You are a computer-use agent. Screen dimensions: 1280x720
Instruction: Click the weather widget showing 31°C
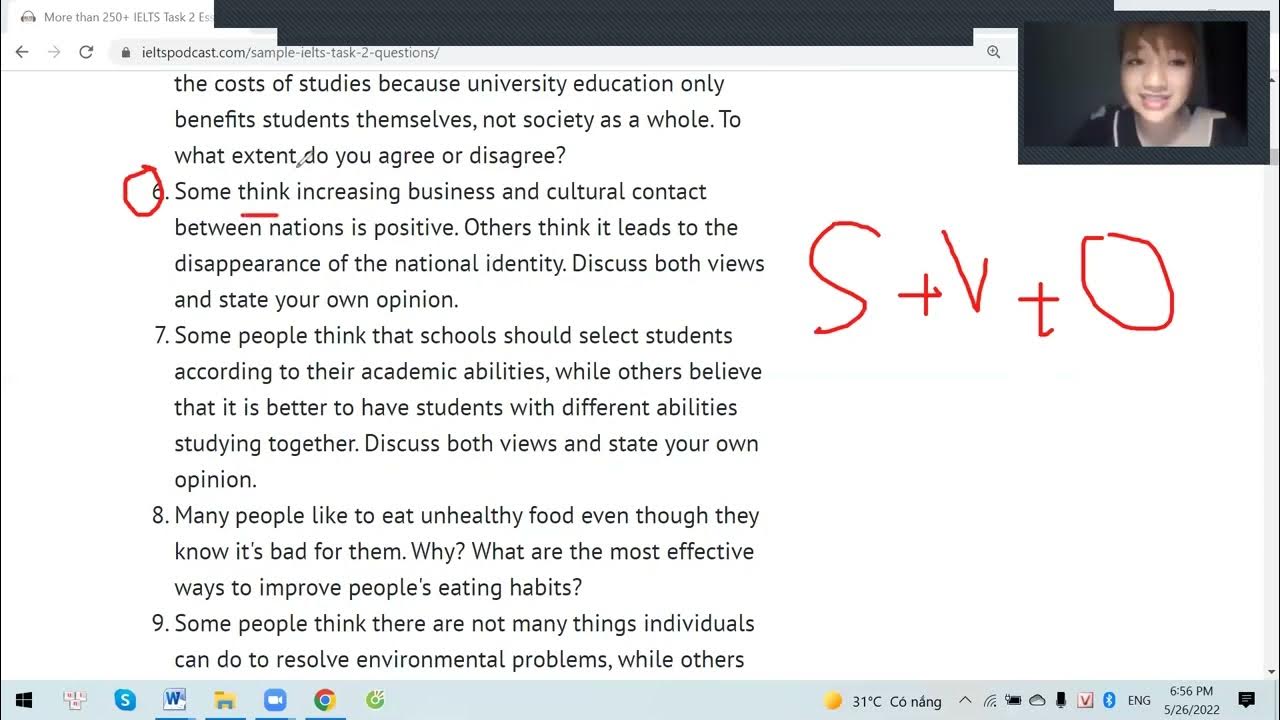pos(882,701)
